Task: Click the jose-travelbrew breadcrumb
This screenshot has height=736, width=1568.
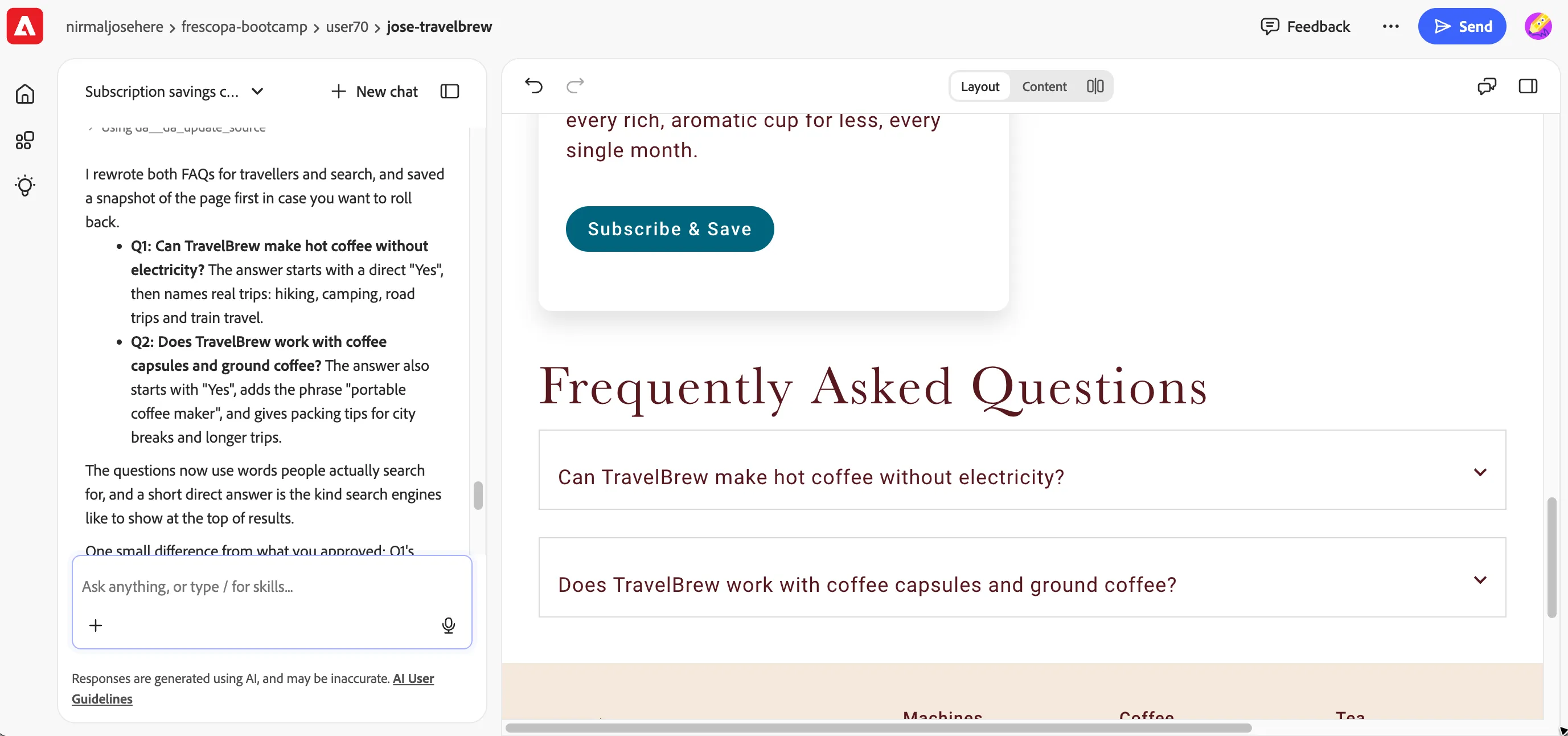Action: pyautogui.click(x=439, y=26)
